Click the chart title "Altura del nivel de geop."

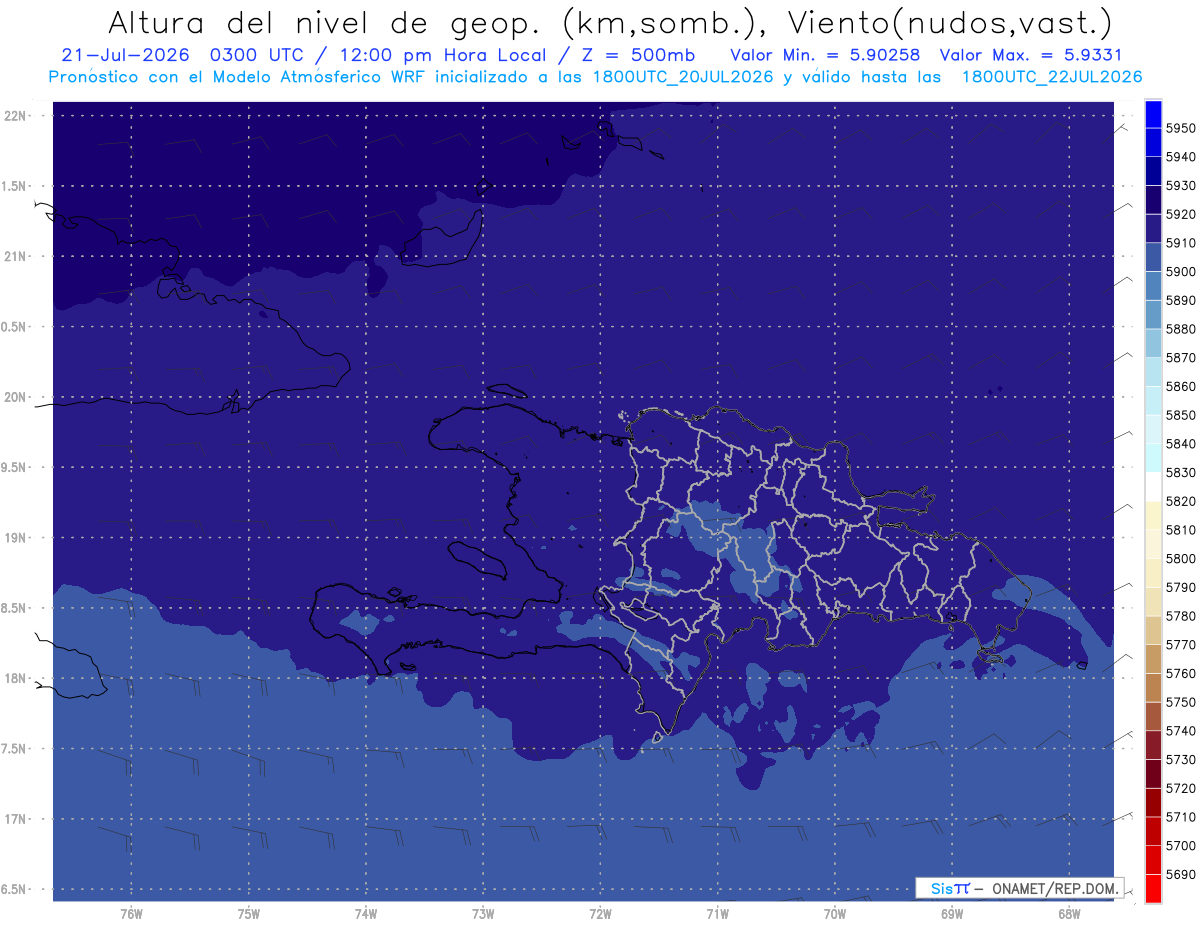point(325,22)
